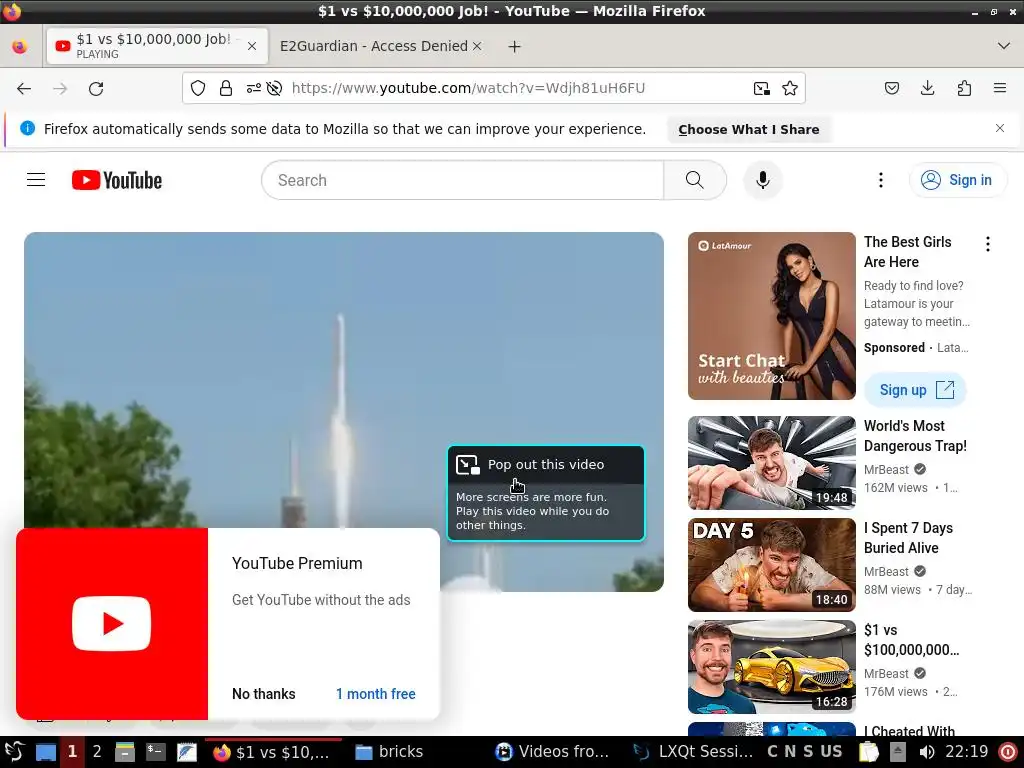Screen dimensions: 1024x768
Task: Open I Spent 7 Days Buried Alive title
Action: coord(908,537)
